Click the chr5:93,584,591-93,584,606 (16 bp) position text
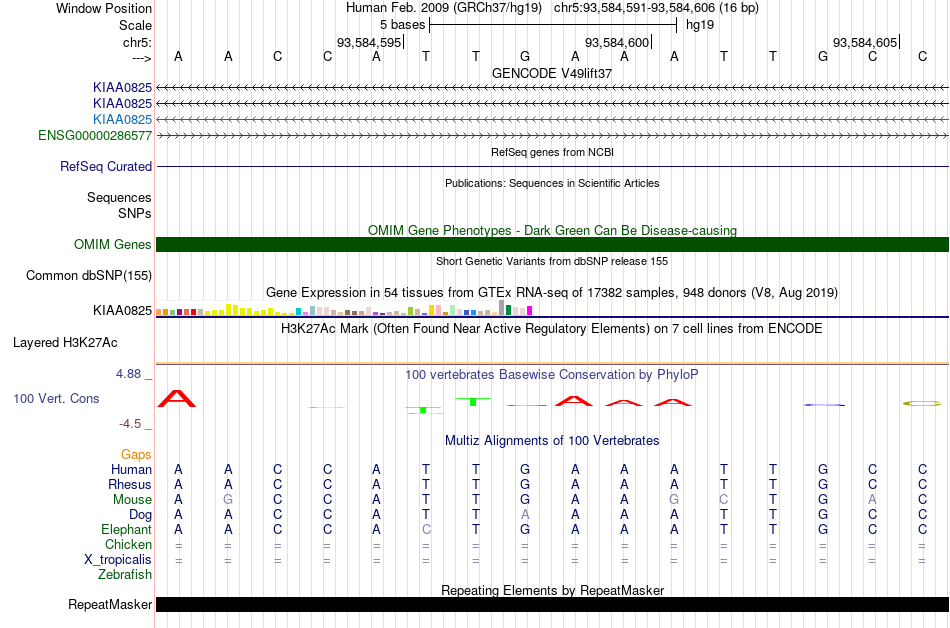 click(656, 8)
